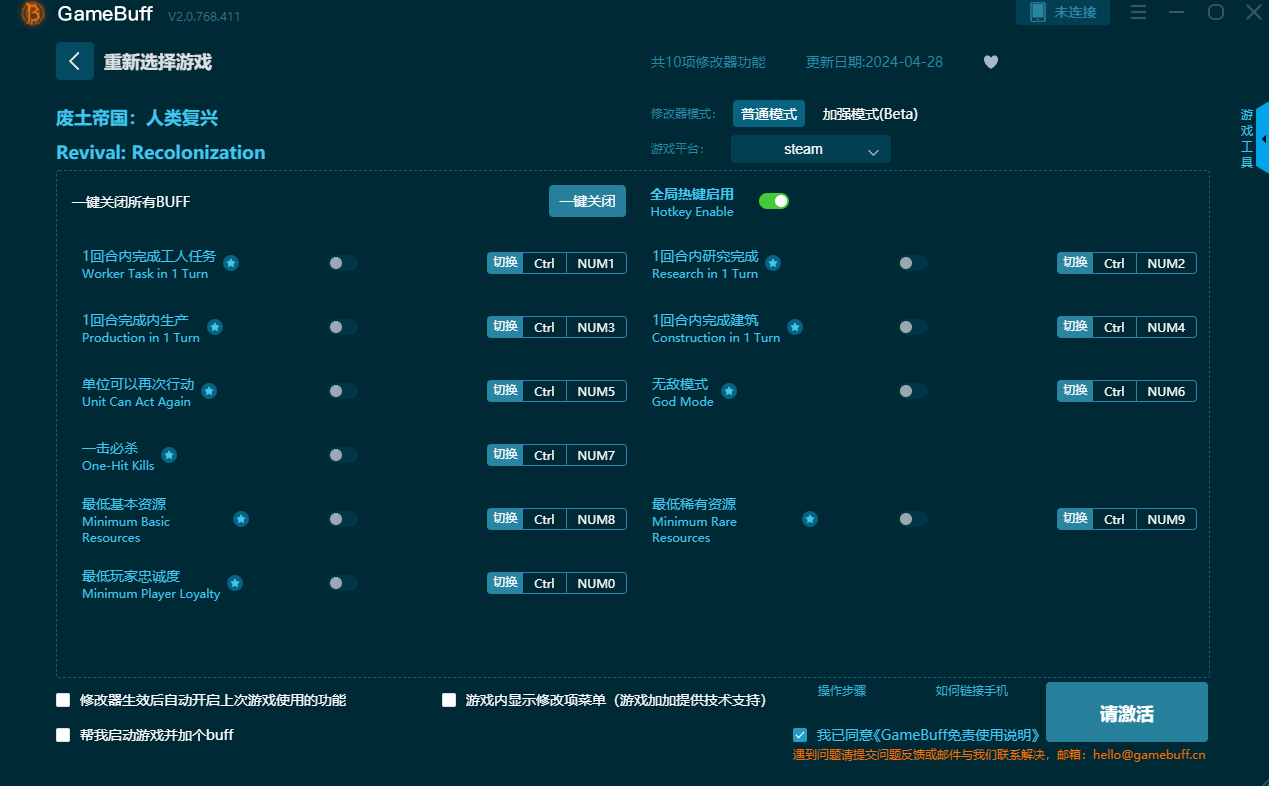Click 切换 button for NUM5 hotkey
This screenshot has height=786, width=1269.
(505, 391)
